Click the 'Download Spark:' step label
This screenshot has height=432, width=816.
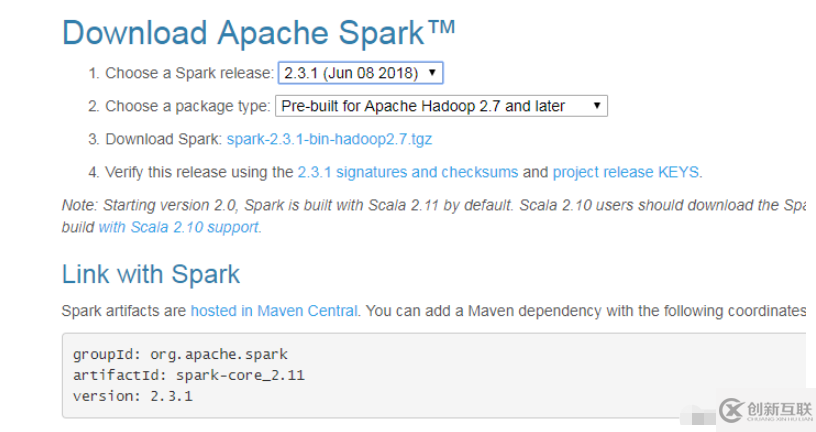click(x=163, y=139)
